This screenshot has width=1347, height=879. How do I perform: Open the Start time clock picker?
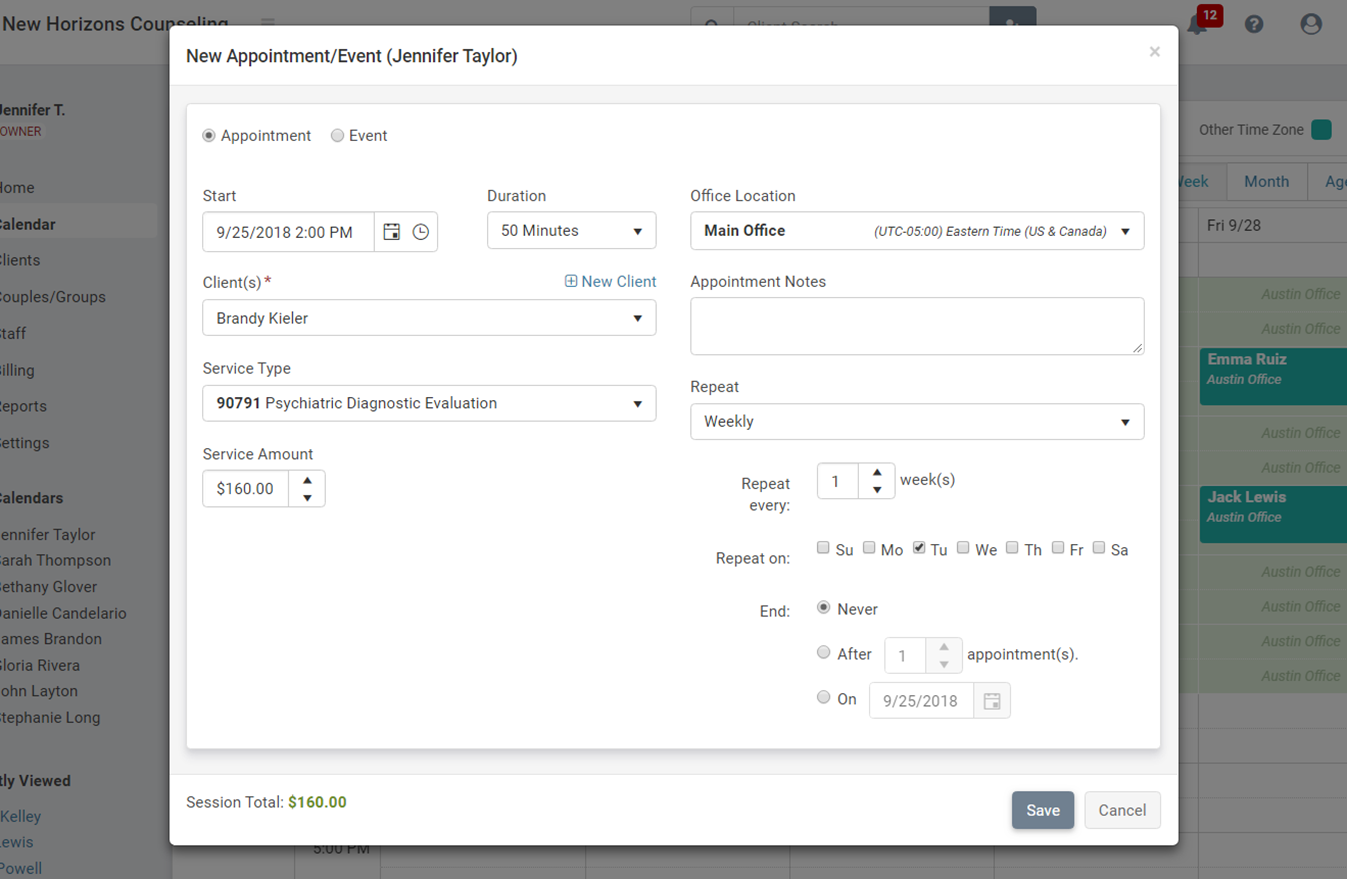[x=420, y=231]
